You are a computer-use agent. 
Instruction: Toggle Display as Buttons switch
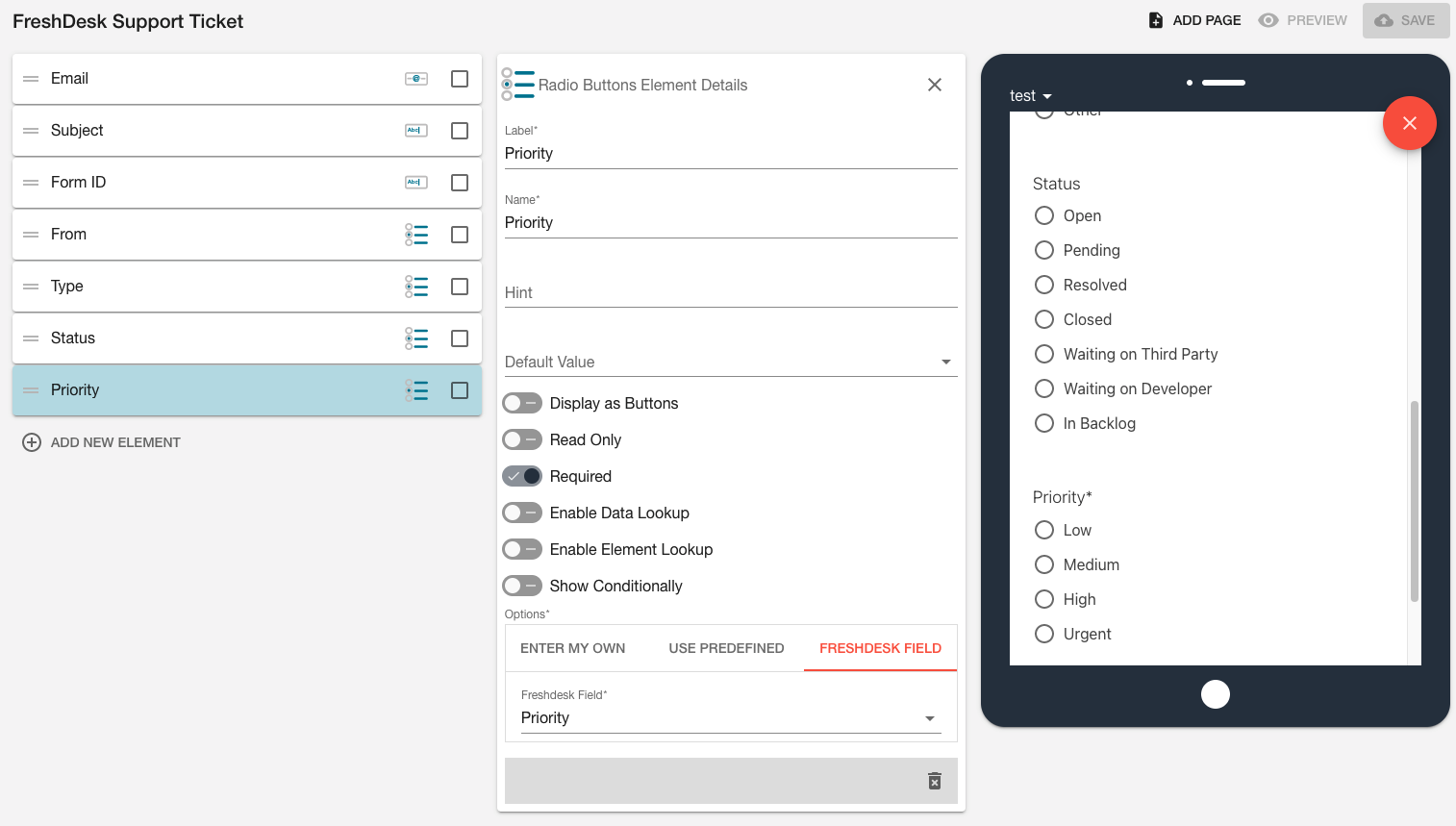coord(522,403)
